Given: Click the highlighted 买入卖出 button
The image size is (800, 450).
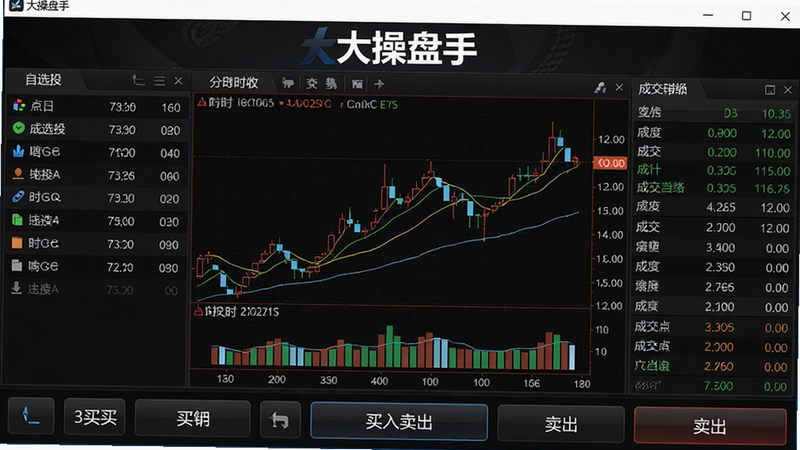Looking at the screenshot, I should [399, 422].
